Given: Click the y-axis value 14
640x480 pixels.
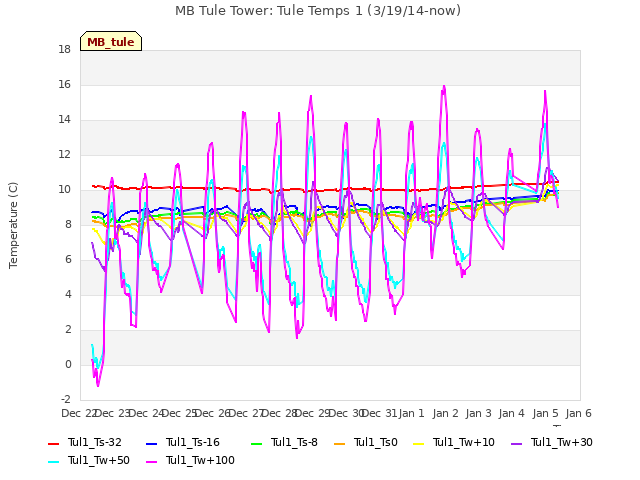Looking at the screenshot, I should pos(64,120).
